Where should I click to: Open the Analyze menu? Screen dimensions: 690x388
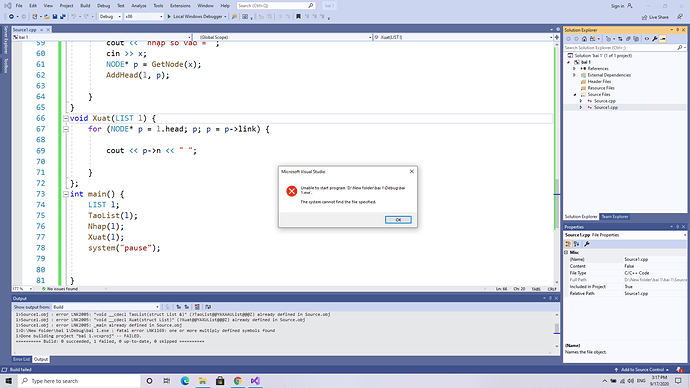pyautogui.click(x=139, y=6)
